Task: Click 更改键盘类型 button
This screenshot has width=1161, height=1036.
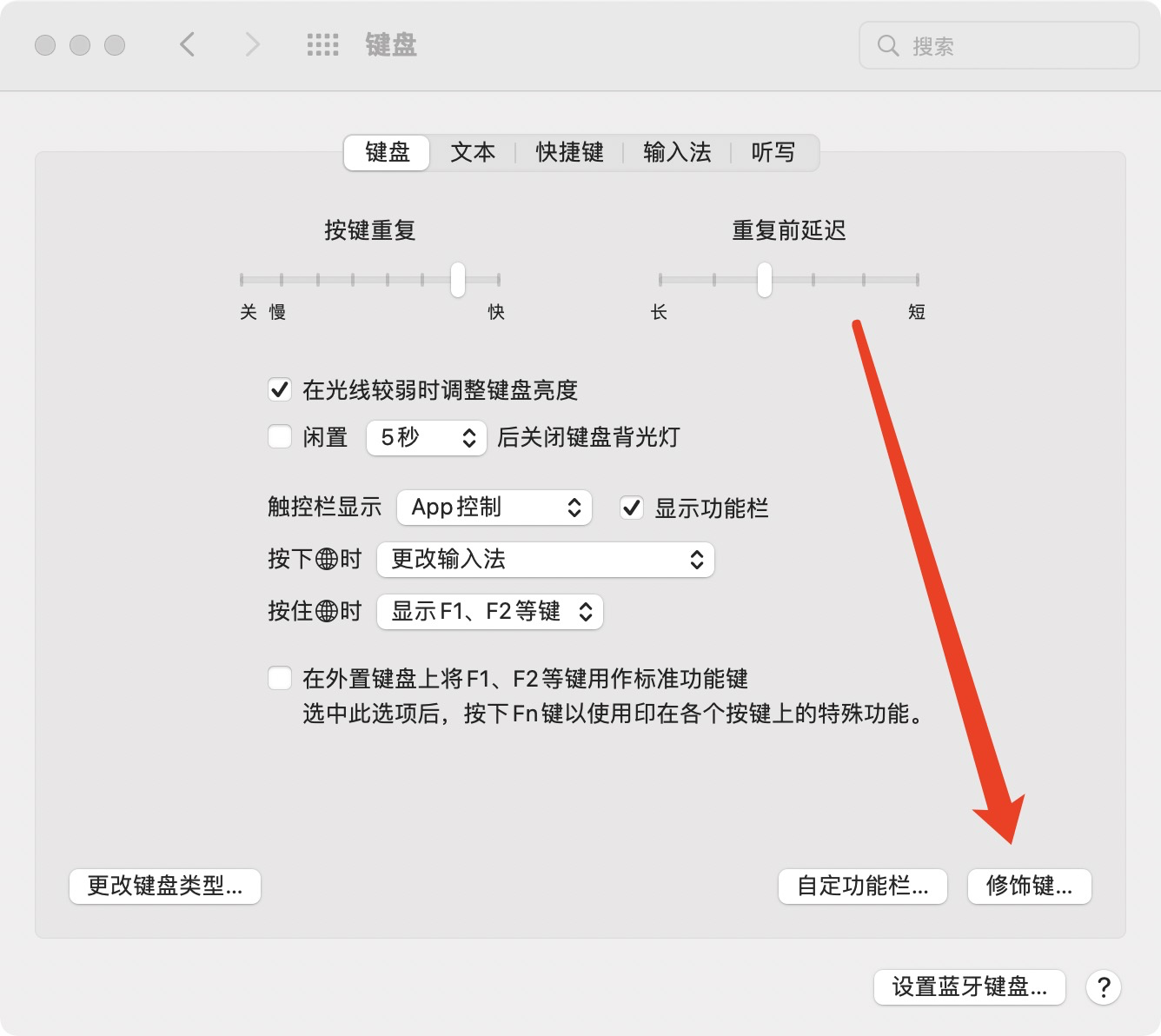Action: click(165, 887)
